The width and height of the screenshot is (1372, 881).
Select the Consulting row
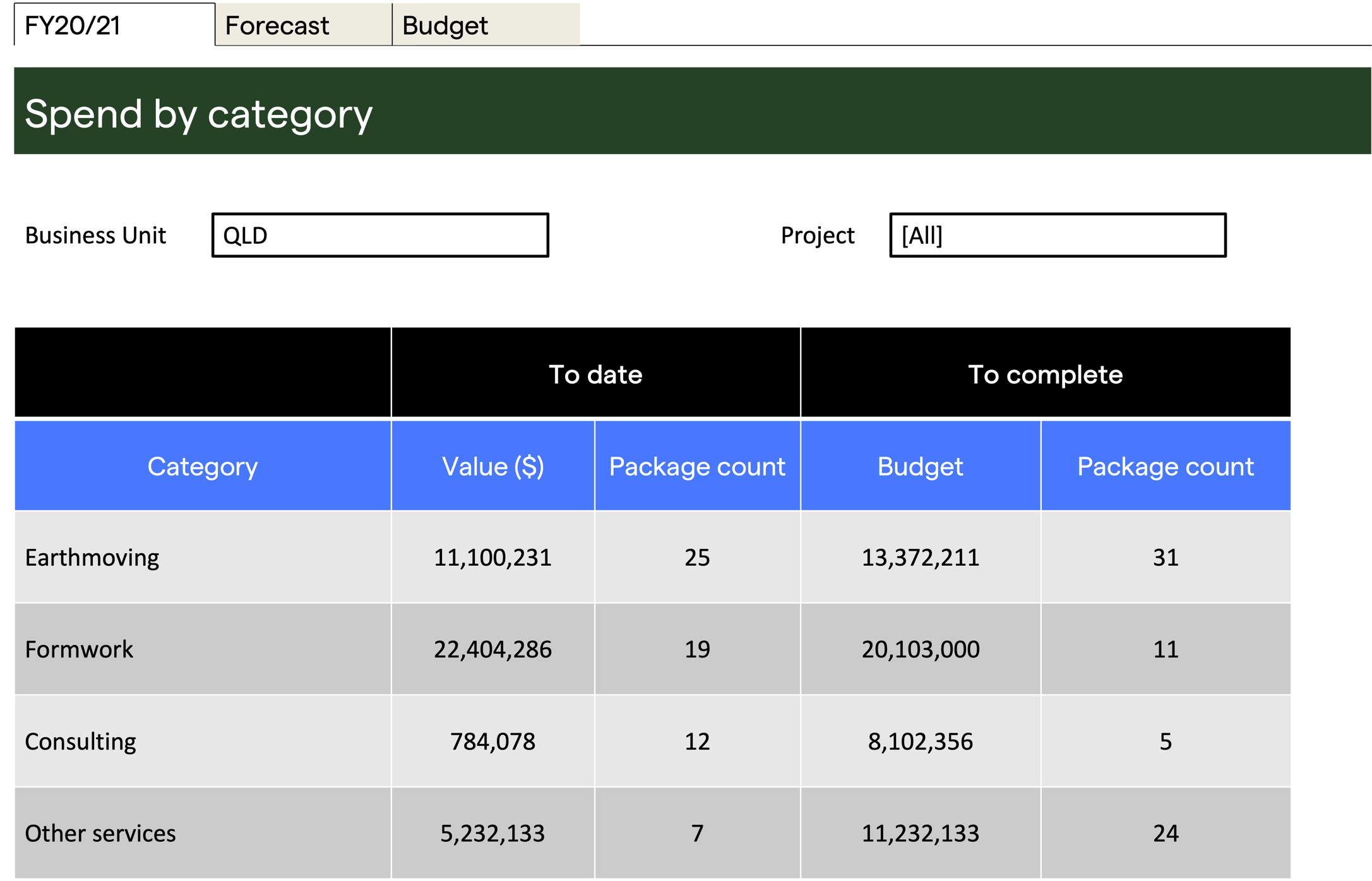tap(80, 741)
